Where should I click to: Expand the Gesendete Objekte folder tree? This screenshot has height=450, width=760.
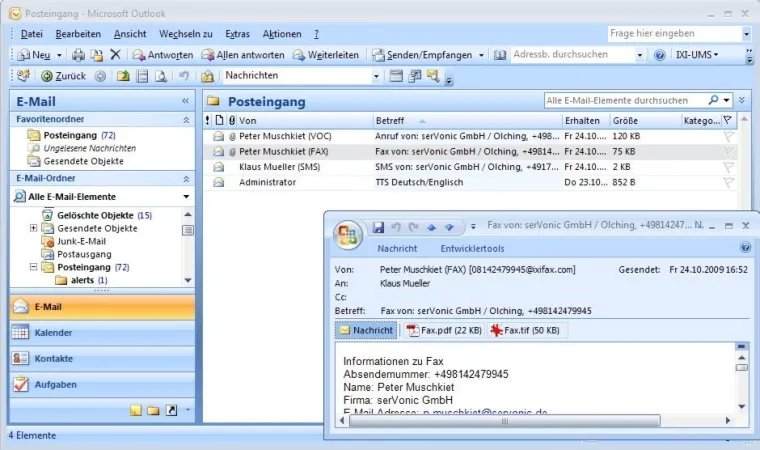[35, 228]
